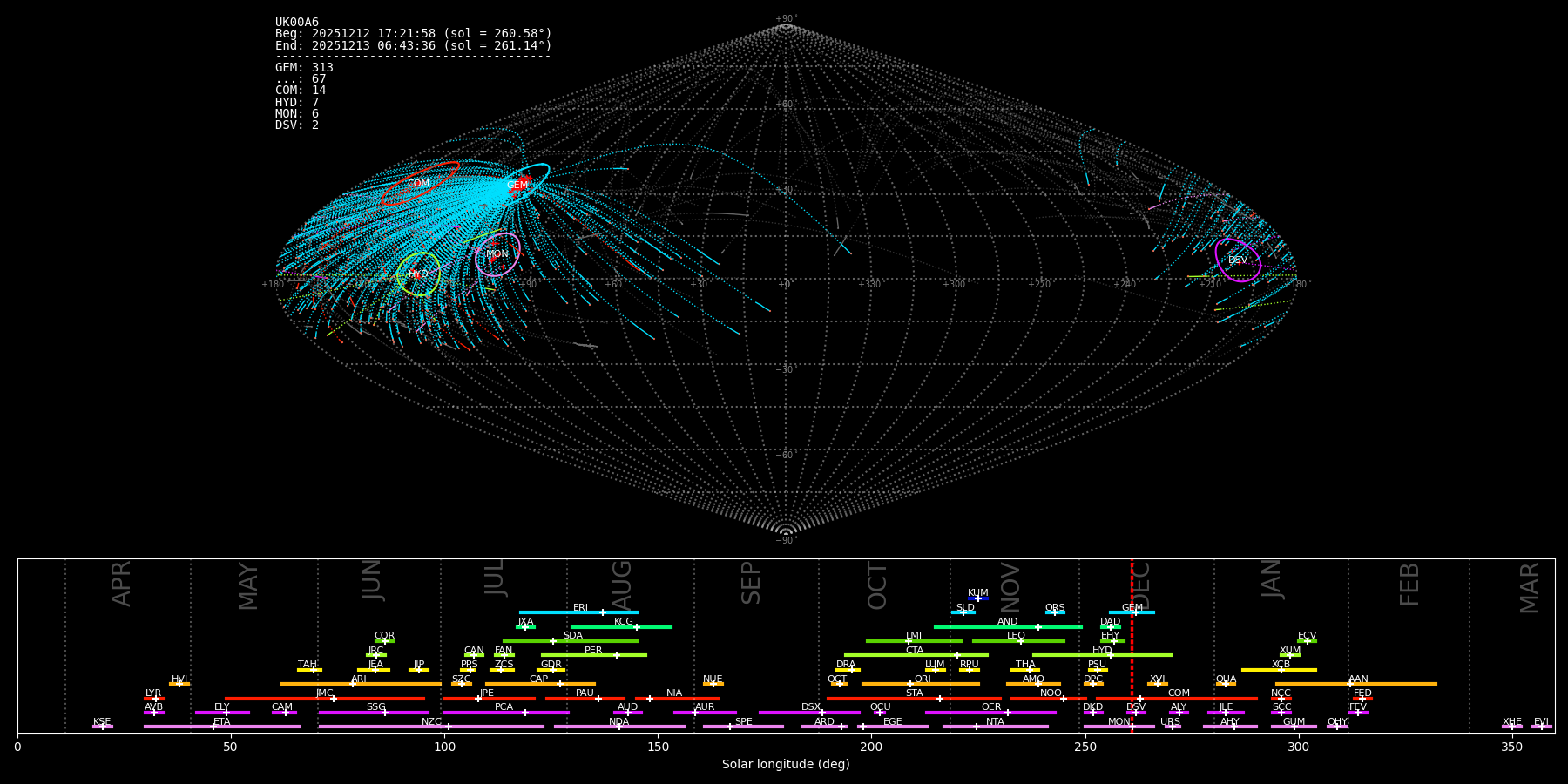The height and width of the screenshot is (784, 1568).
Task: Click the HYD shower label in the timeline
Action: [x=1102, y=651]
